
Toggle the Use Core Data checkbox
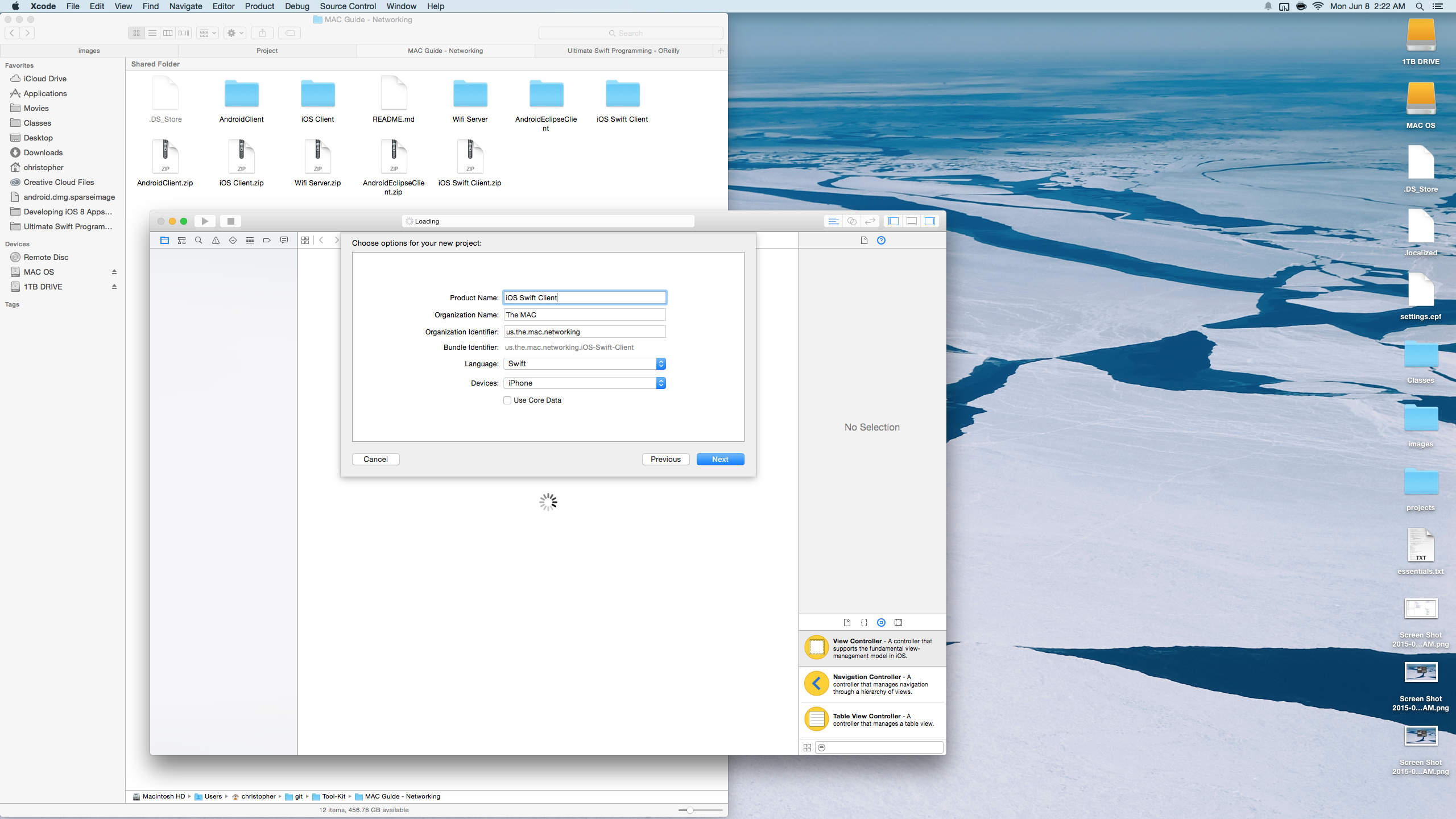(507, 400)
